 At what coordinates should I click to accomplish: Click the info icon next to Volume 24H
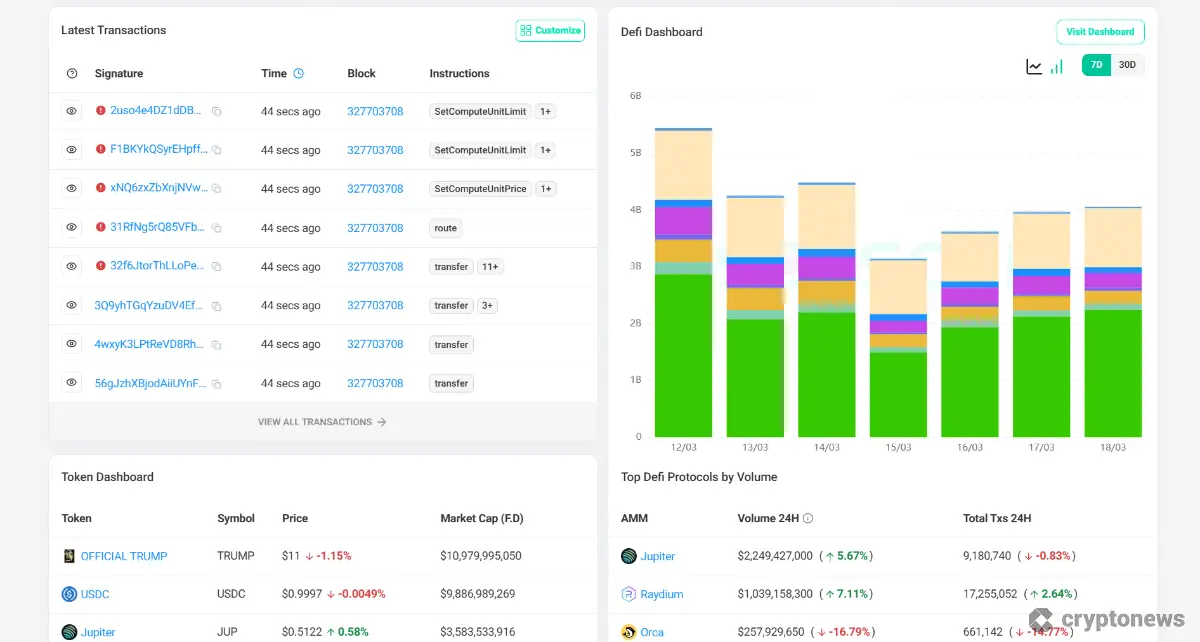pos(808,518)
